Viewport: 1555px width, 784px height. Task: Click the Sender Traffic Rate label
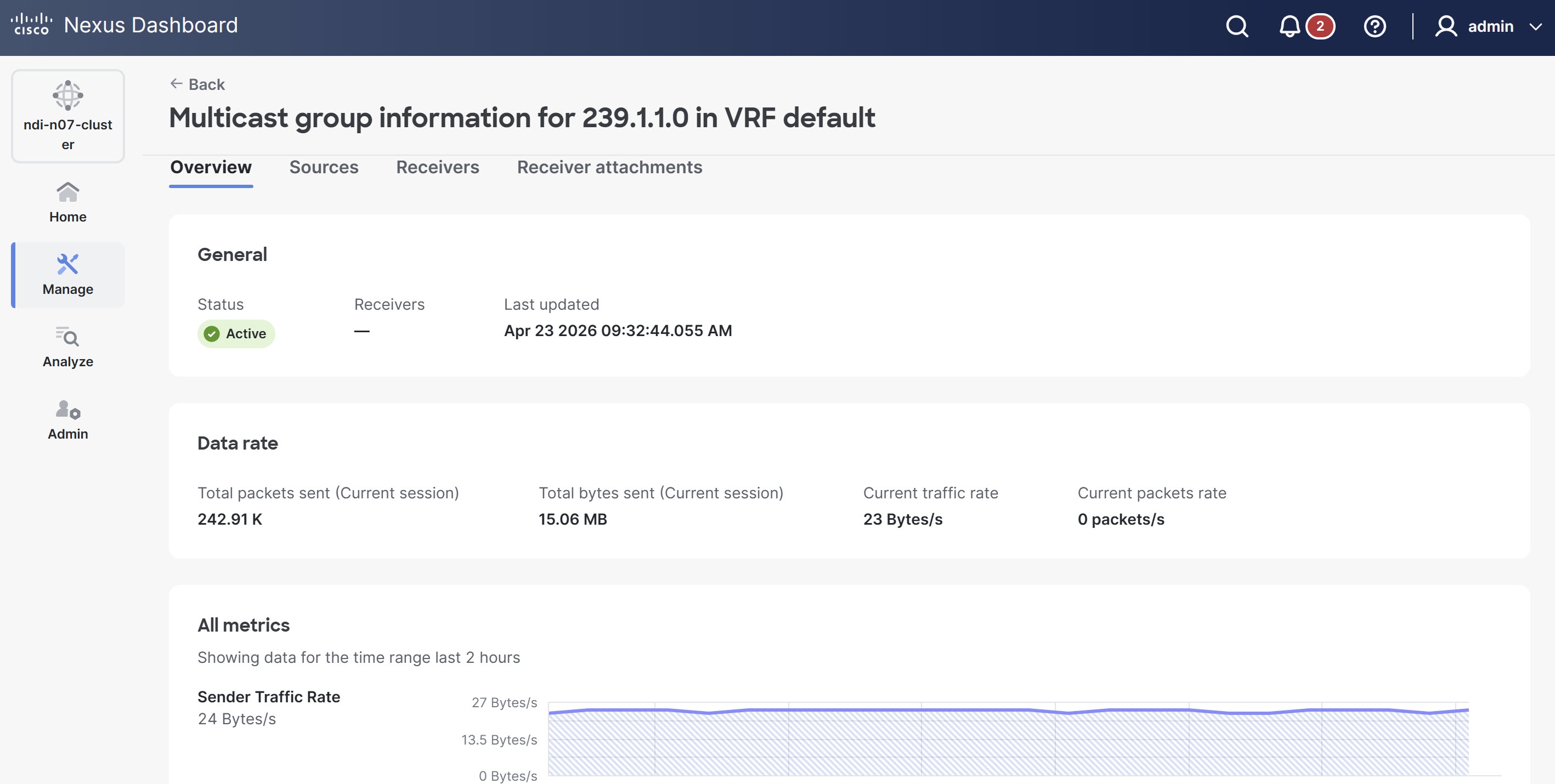(269, 696)
